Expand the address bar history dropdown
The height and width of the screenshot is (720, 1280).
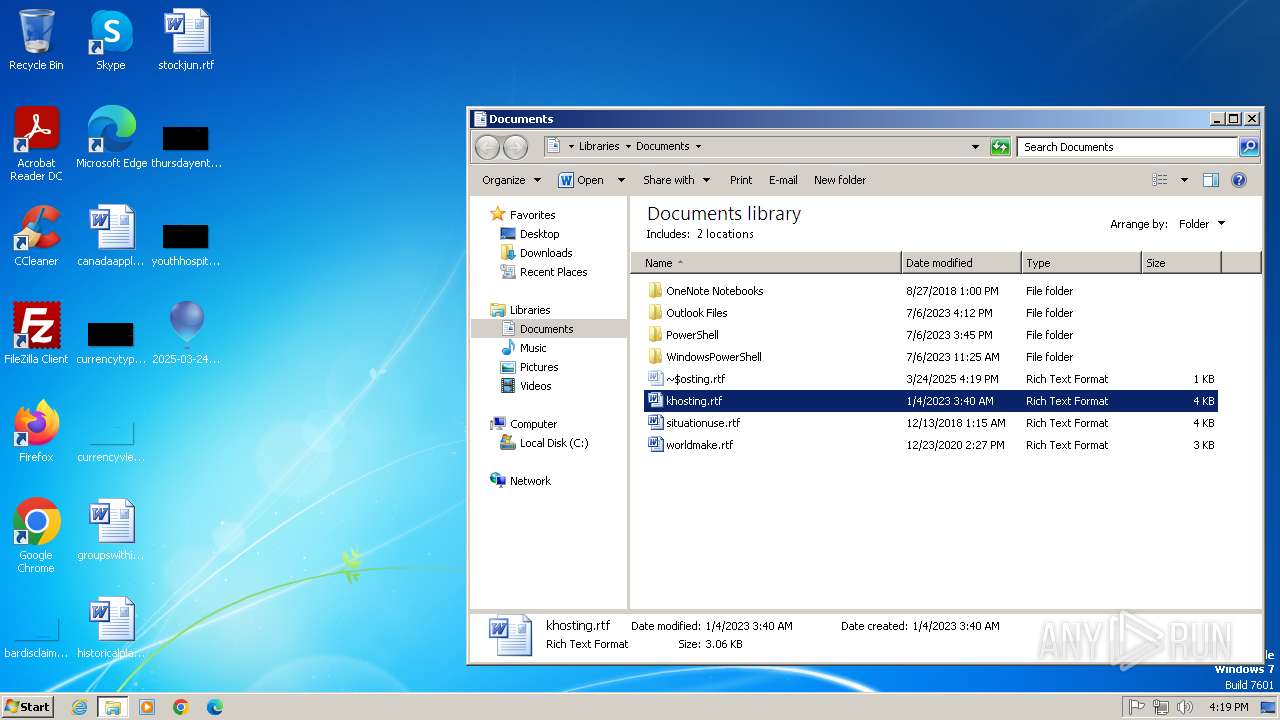point(976,147)
